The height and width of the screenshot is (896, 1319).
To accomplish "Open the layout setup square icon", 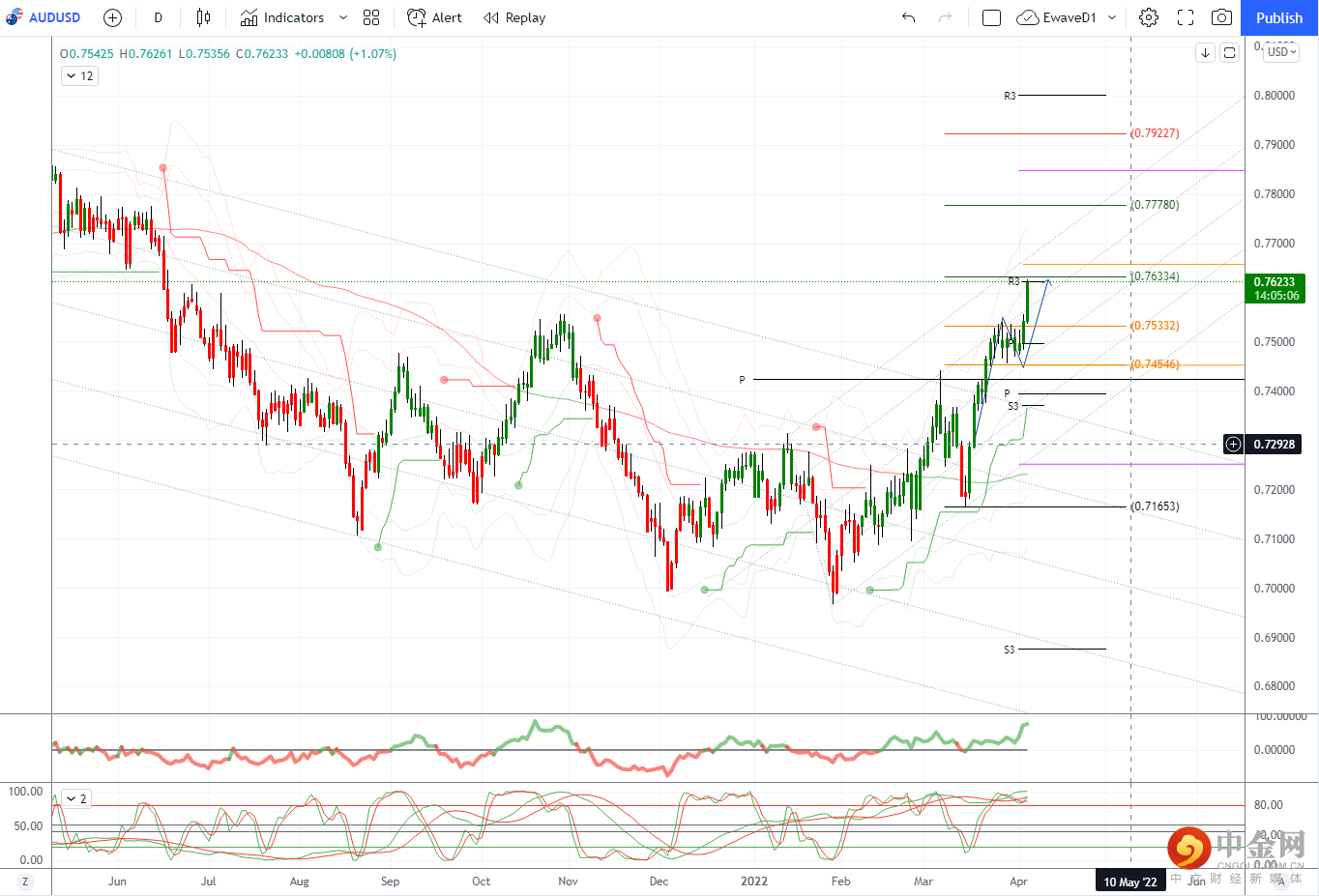I will tap(991, 17).
